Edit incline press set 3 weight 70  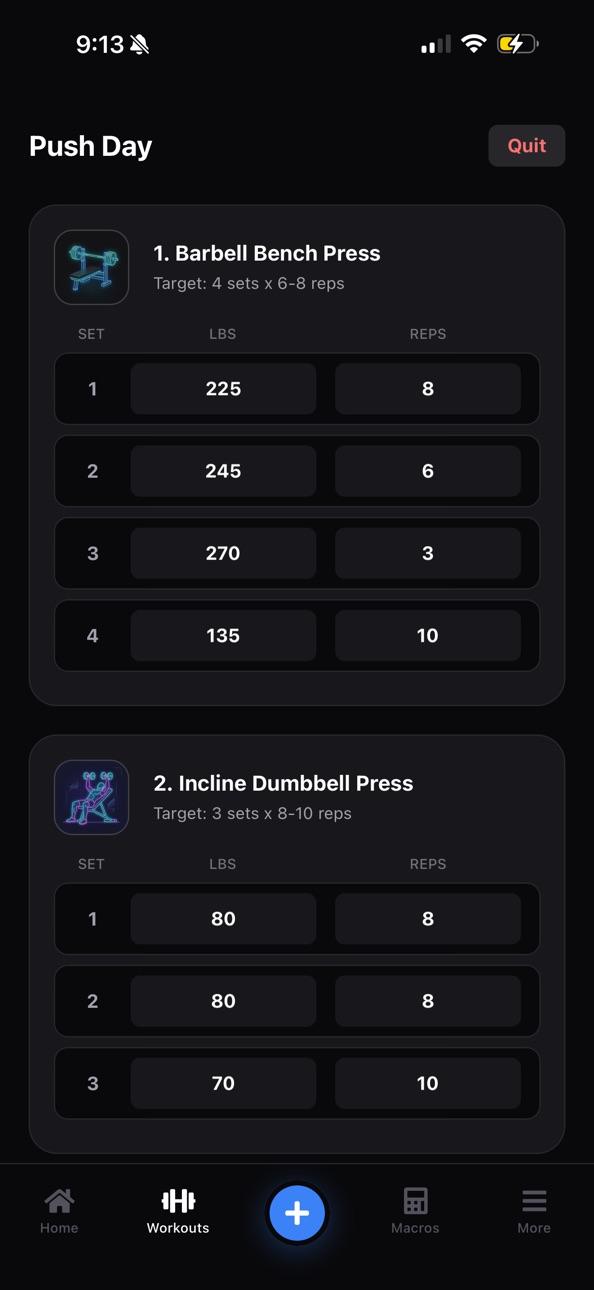(x=223, y=1083)
